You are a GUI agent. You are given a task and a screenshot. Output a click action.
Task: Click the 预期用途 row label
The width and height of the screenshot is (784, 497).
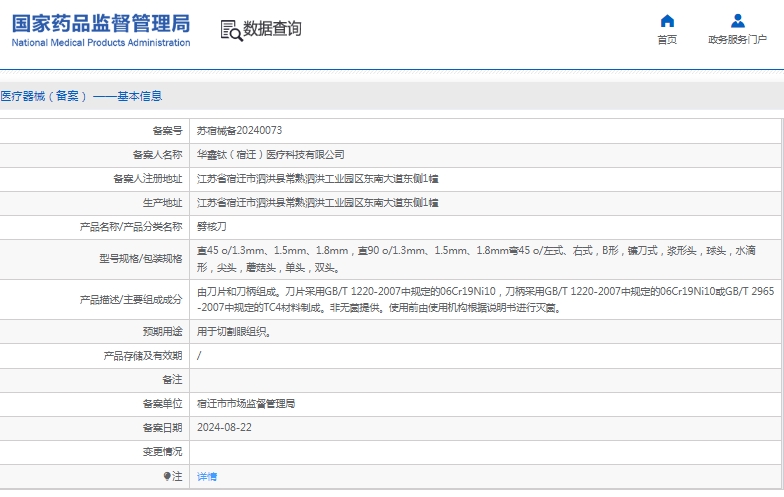point(162,331)
